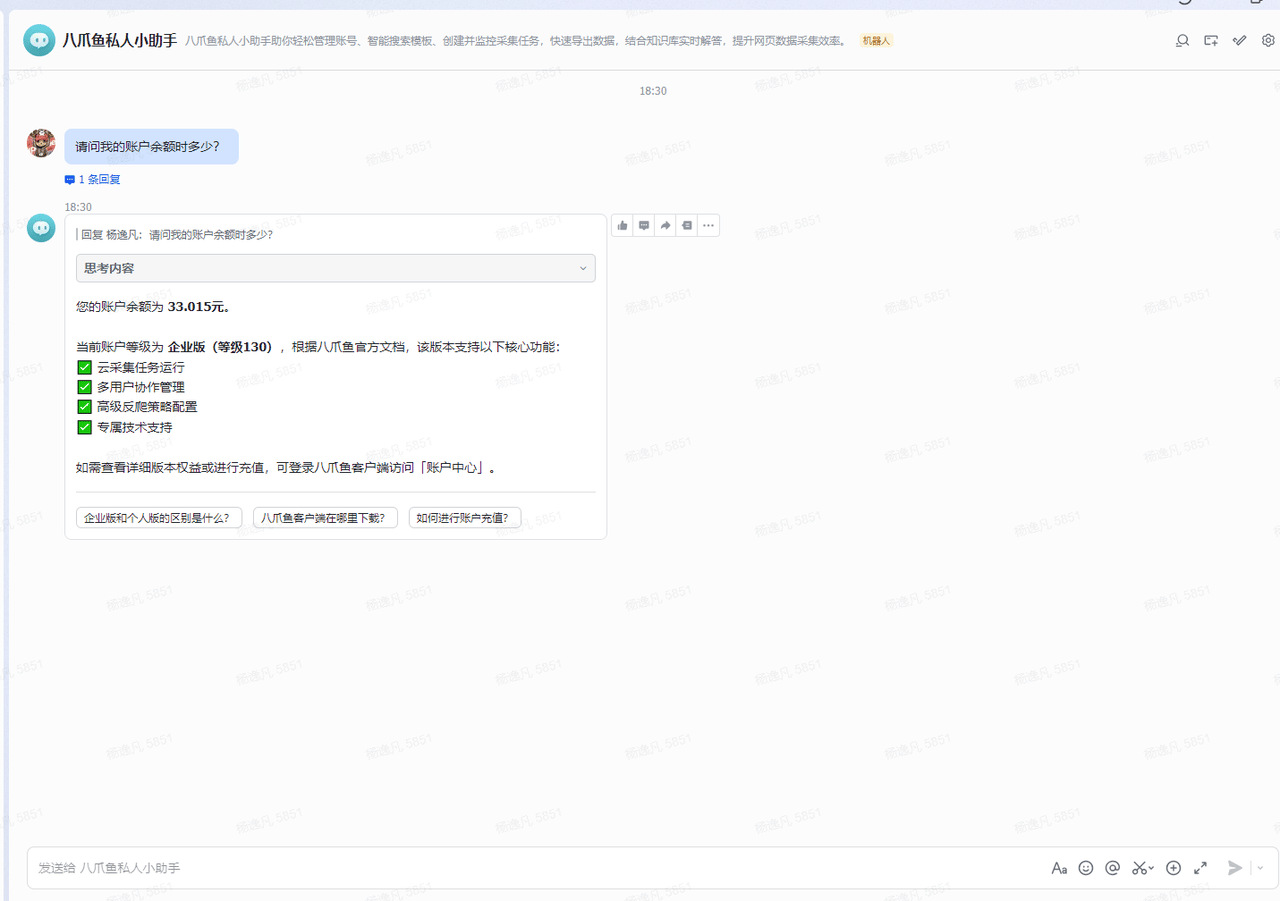Click the add-to-group icon in header
1280x901 pixels.
(x=1211, y=41)
